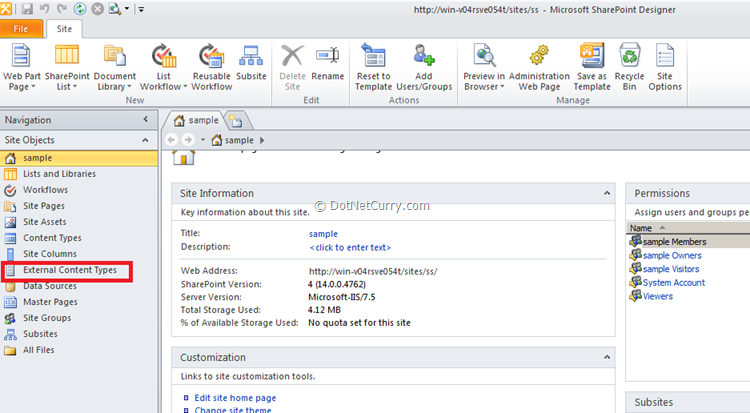The width and height of the screenshot is (750, 413).
Task: Open the Recycle Bin
Action: [x=629, y=67]
